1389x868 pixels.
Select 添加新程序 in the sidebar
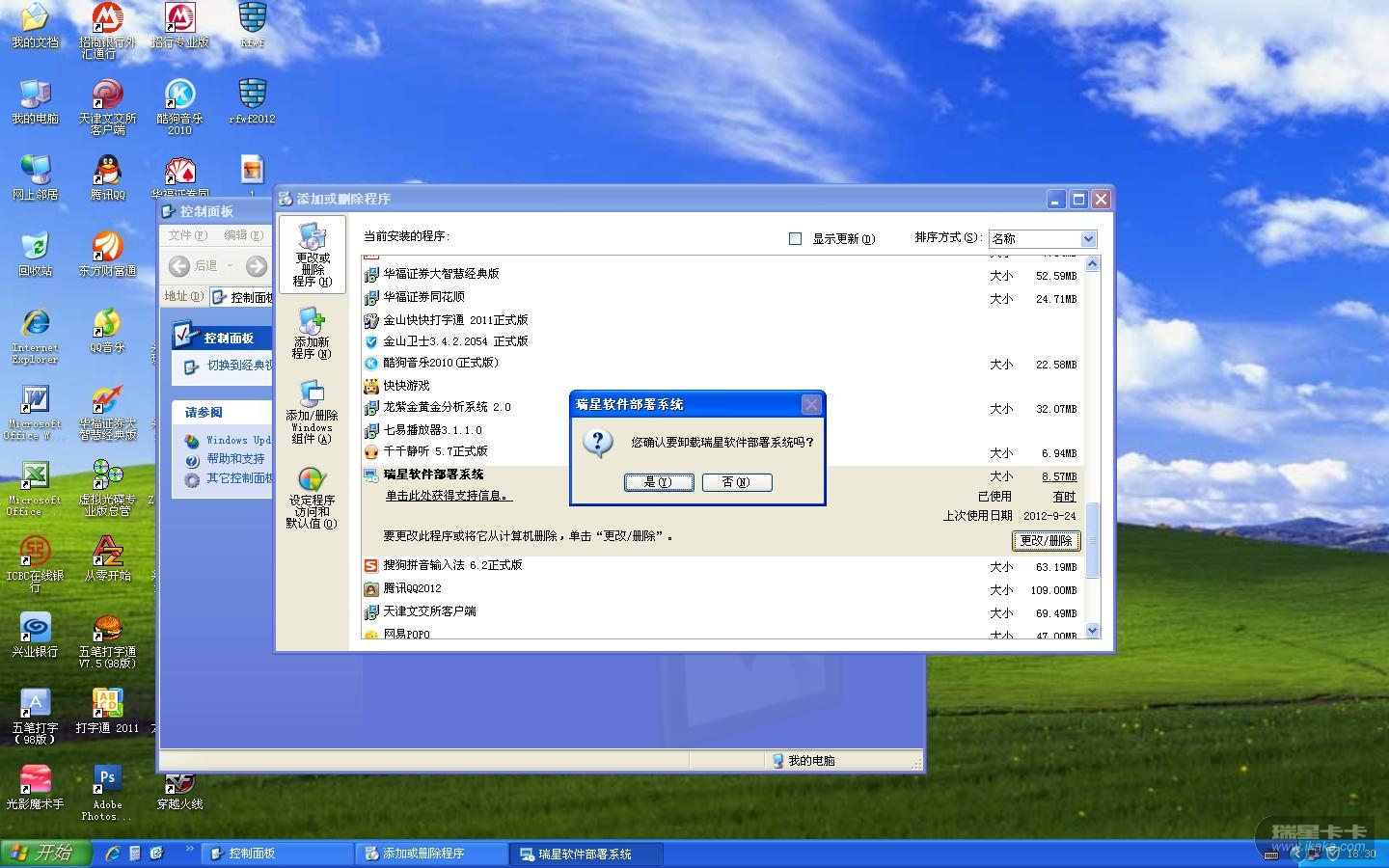pyautogui.click(x=312, y=333)
